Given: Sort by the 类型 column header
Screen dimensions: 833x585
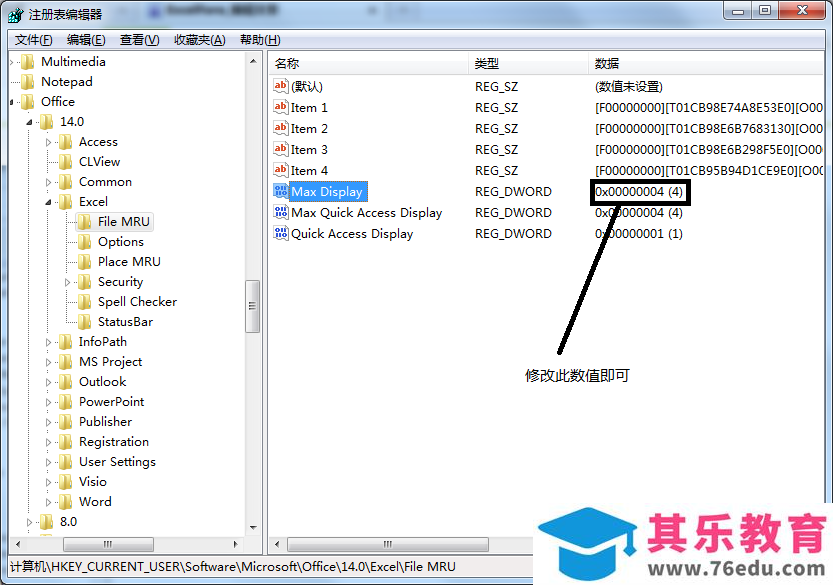Looking at the screenshot, I should (528, 64).
